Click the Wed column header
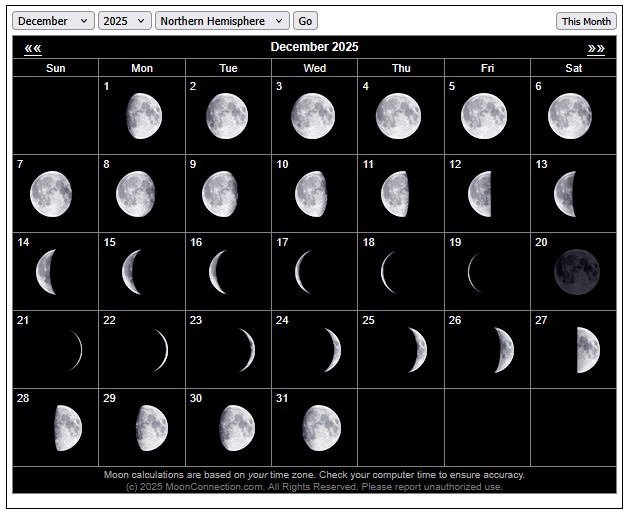This screenshot has height=515, width=628. point(314,68)
